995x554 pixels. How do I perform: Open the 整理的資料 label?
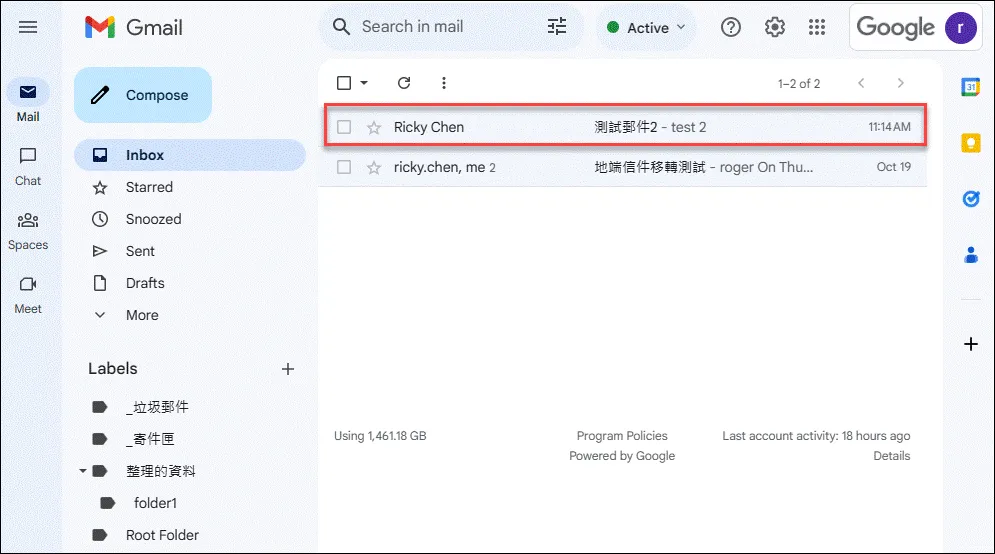coord(161,471)
